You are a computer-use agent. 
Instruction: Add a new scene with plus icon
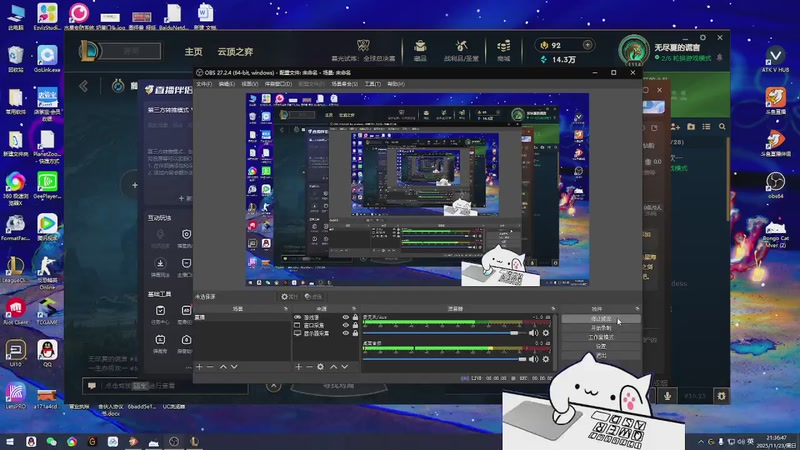[x=199, y=367]
